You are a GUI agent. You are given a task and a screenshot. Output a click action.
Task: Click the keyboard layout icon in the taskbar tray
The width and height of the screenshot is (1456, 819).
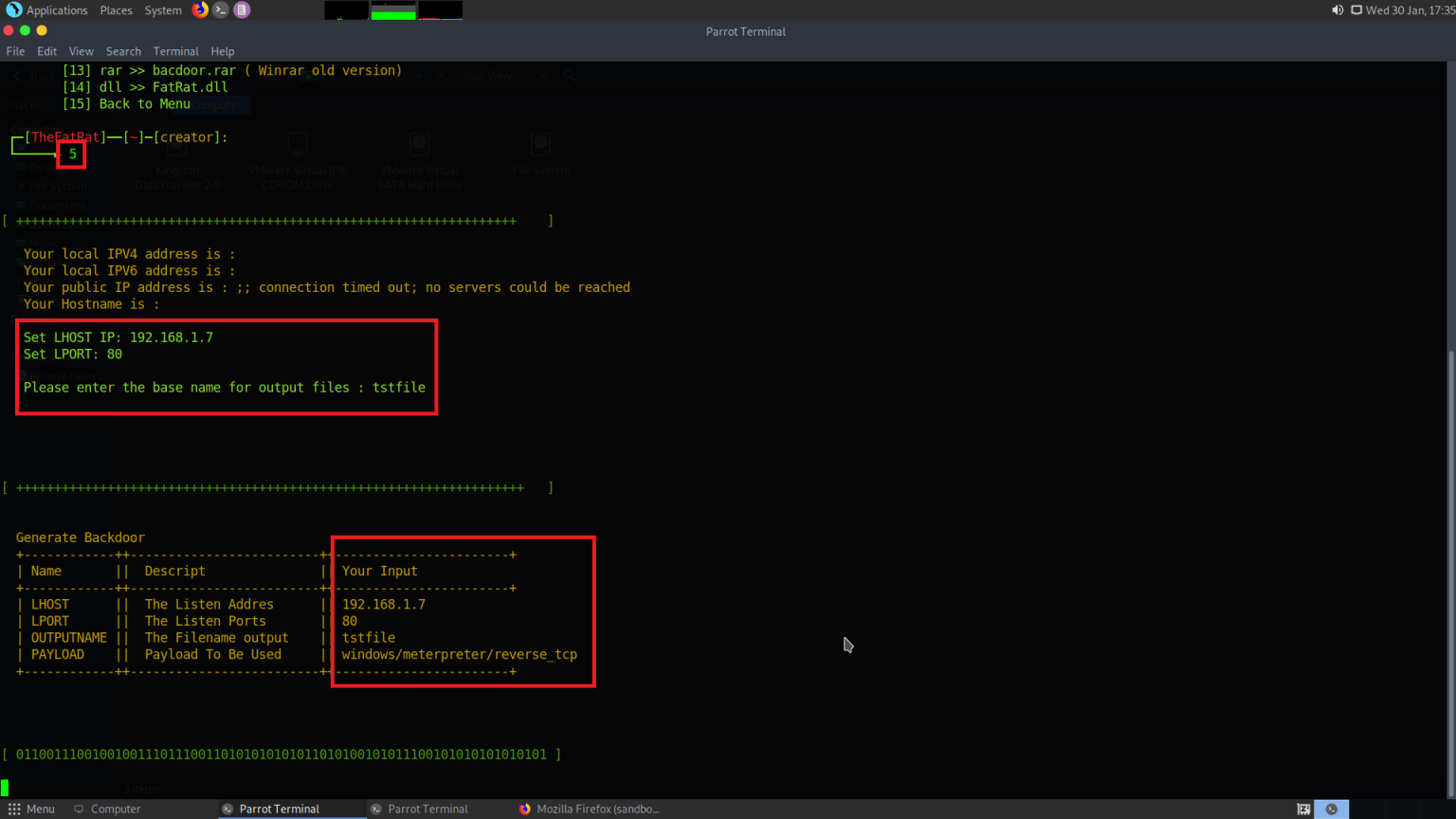pos(1303,809)
